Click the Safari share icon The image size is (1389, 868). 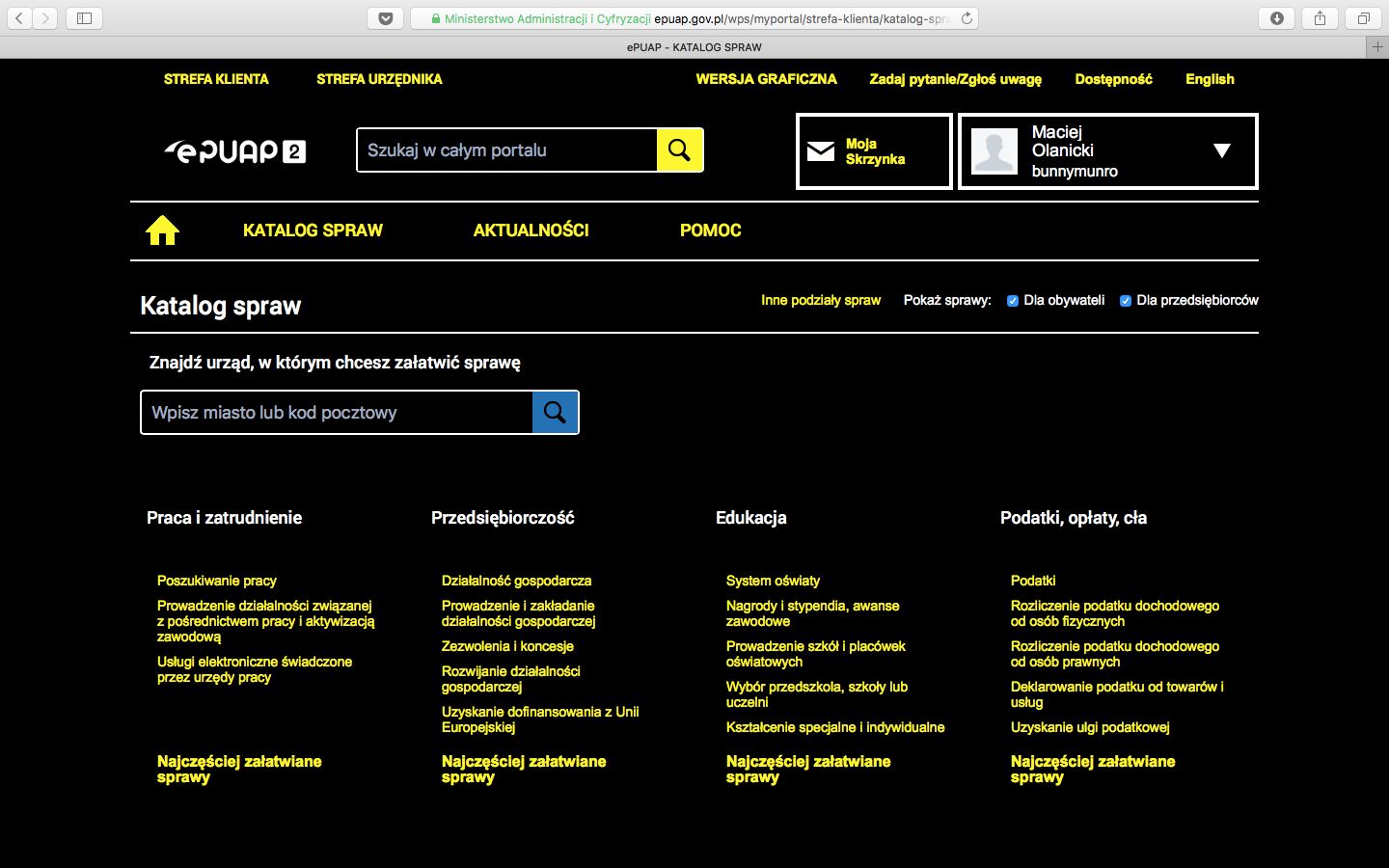[x=1321, y=18]
